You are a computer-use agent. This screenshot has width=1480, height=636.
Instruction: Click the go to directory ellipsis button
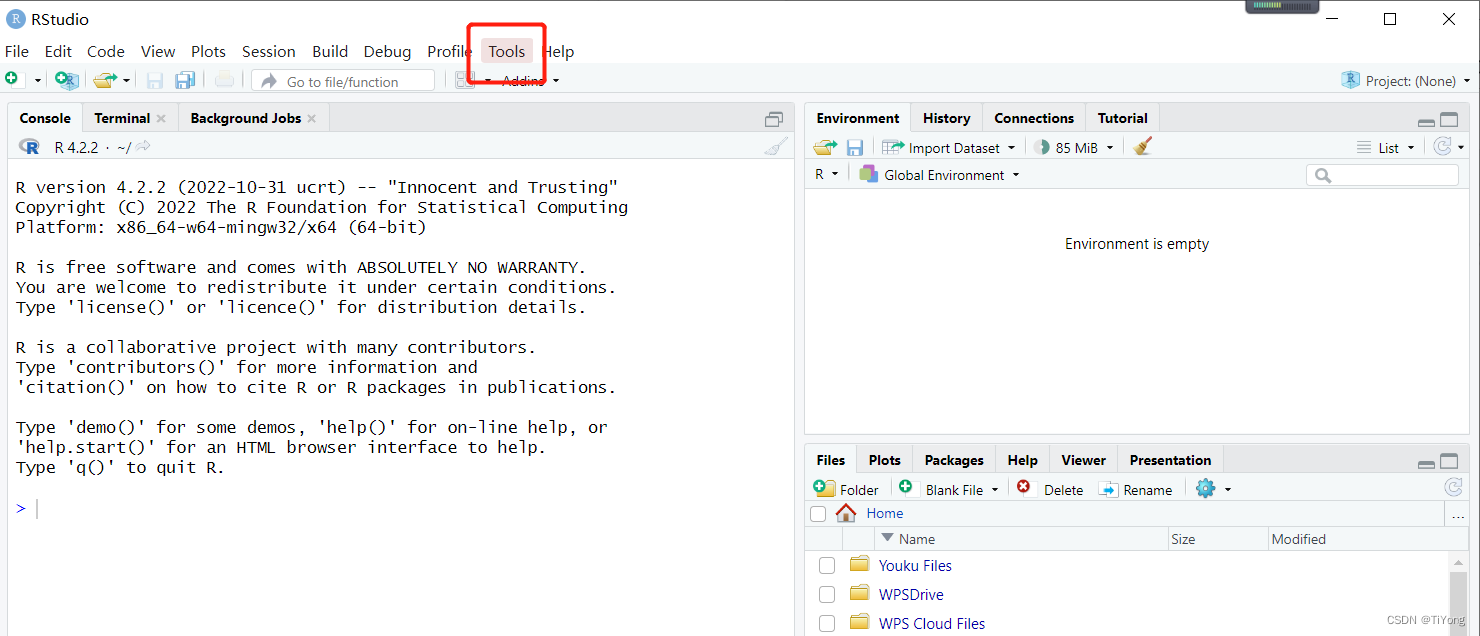pyautogui.click(x=1457, y=514)
